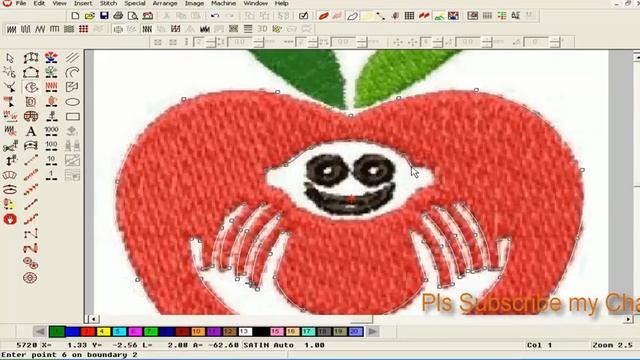
Task: Select the red motif fill stitch icon
Action: pyautogui.click(x=84, y=29)
